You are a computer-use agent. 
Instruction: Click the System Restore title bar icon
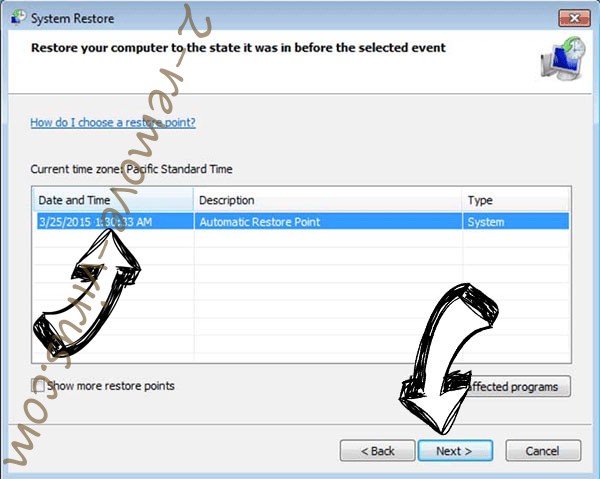coord(18,18)
